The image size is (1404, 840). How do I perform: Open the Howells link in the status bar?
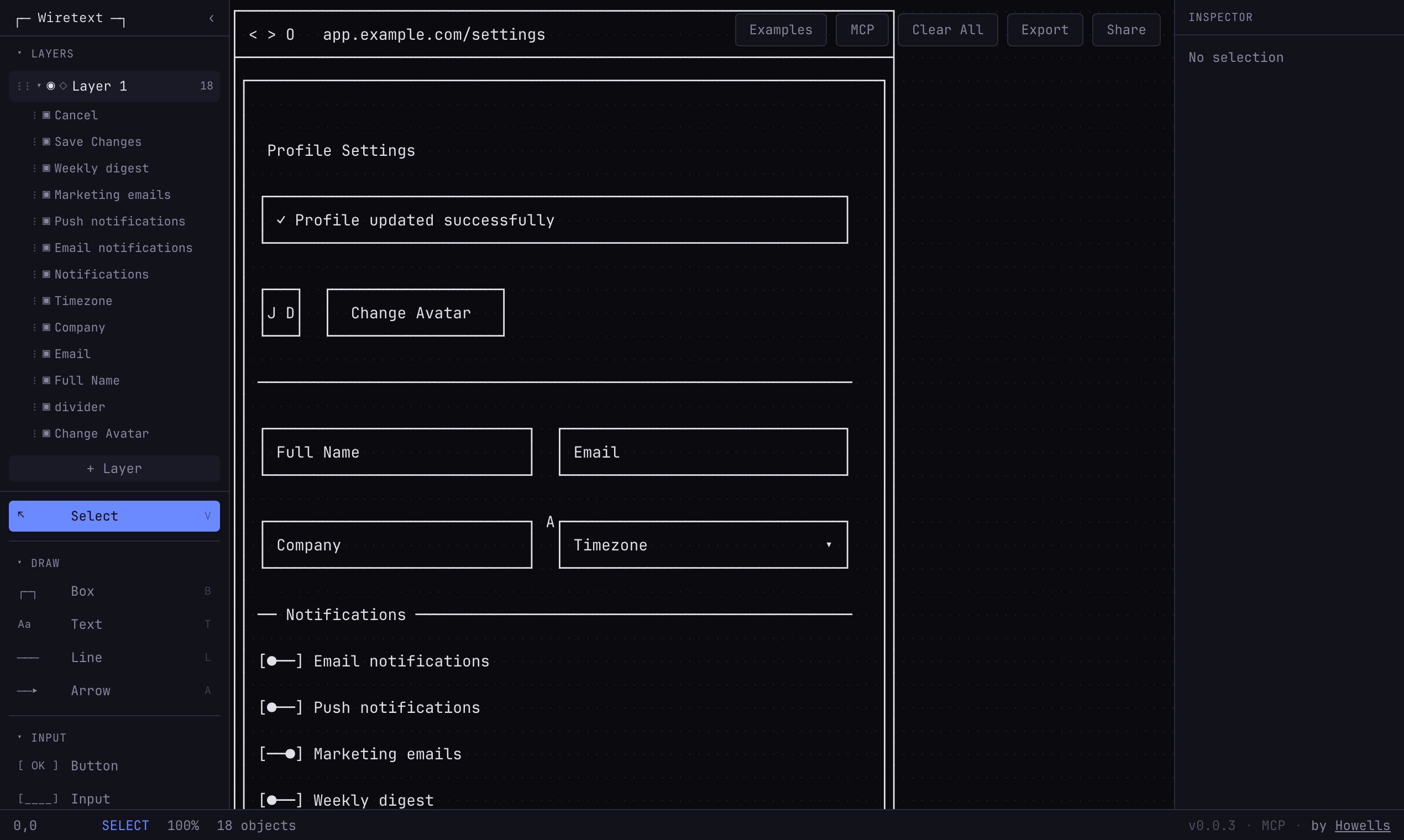click(1362, 825)
